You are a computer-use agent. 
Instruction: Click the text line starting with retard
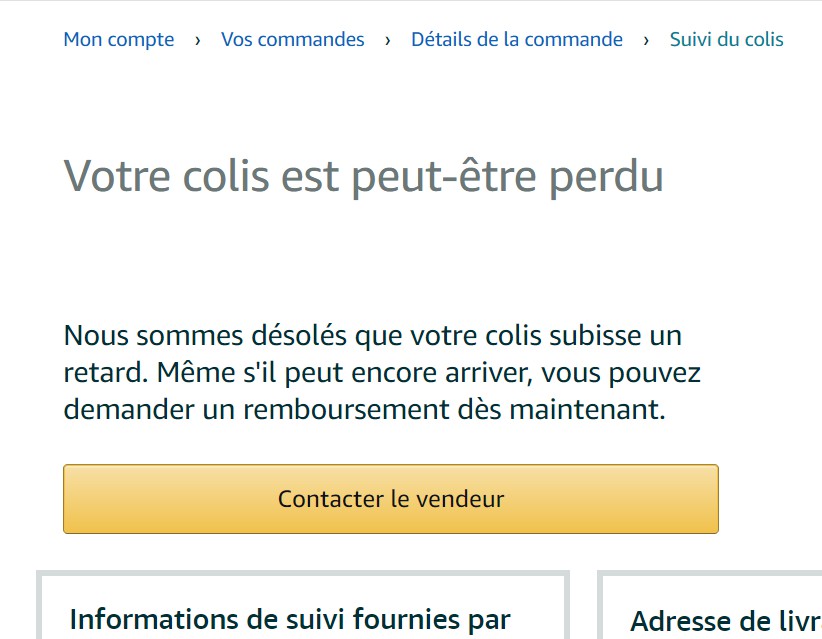[382, 373]
